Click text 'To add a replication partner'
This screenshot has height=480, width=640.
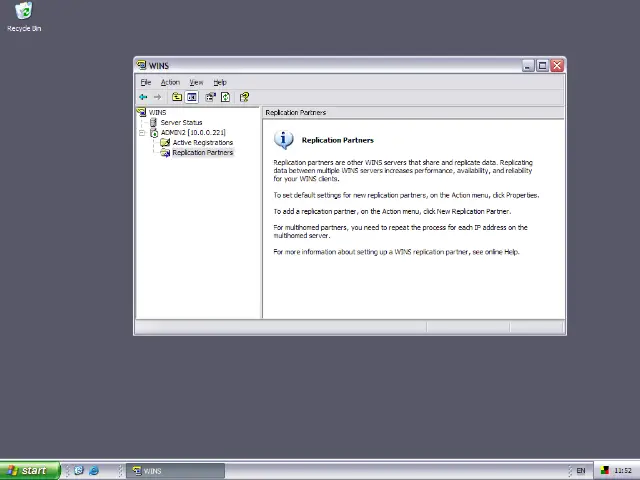[x=315, y=211]
